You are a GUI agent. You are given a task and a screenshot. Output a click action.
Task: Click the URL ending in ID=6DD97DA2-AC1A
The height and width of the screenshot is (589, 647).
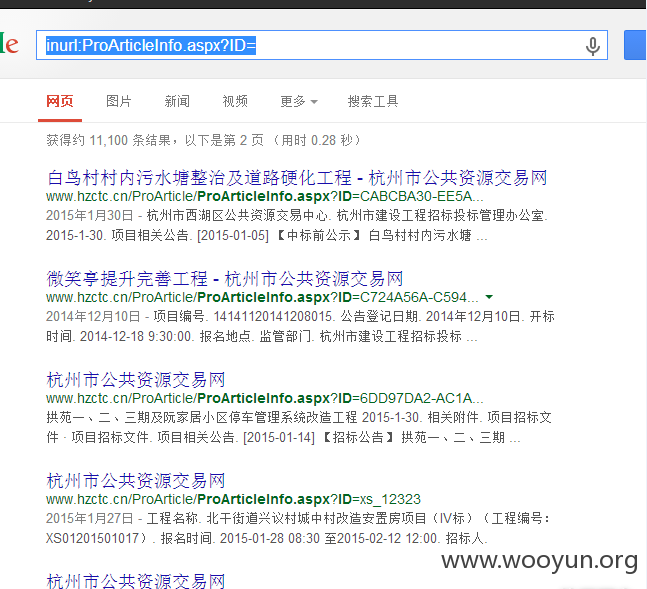point(264,398)
